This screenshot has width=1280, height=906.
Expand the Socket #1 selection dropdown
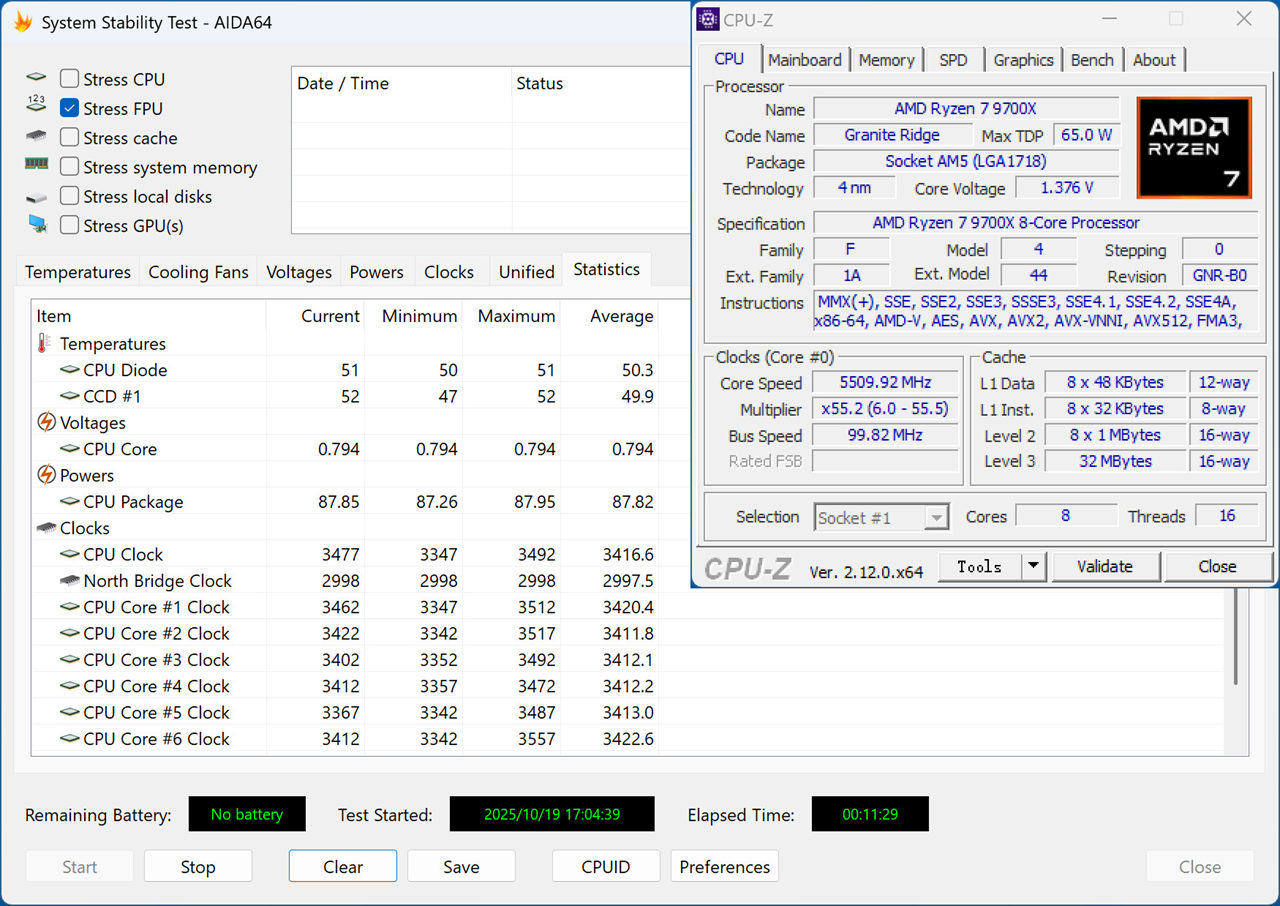coord(936,518)
